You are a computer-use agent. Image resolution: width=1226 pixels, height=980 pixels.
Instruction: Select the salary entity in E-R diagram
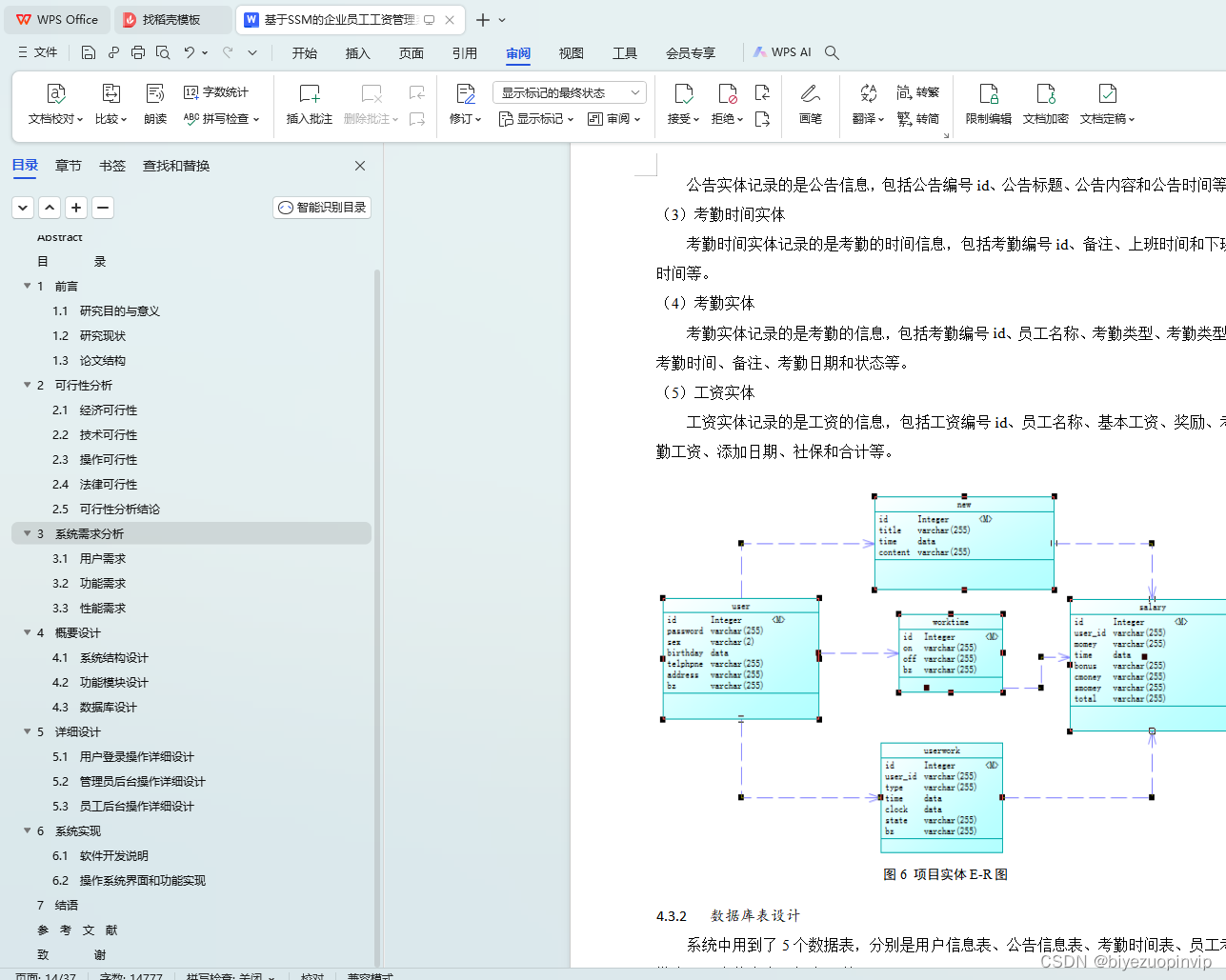(1148, 666)
